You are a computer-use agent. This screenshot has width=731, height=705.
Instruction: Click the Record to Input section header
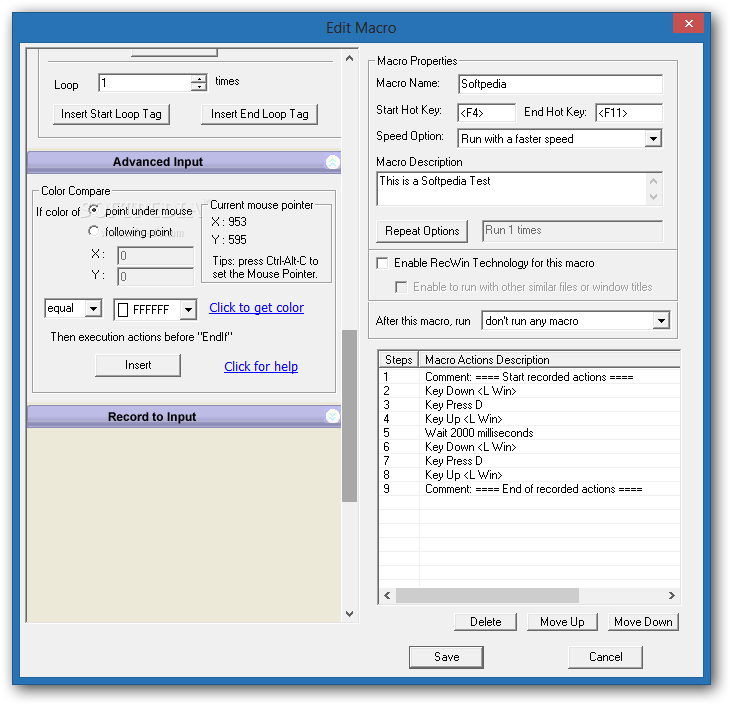point(184,416)
